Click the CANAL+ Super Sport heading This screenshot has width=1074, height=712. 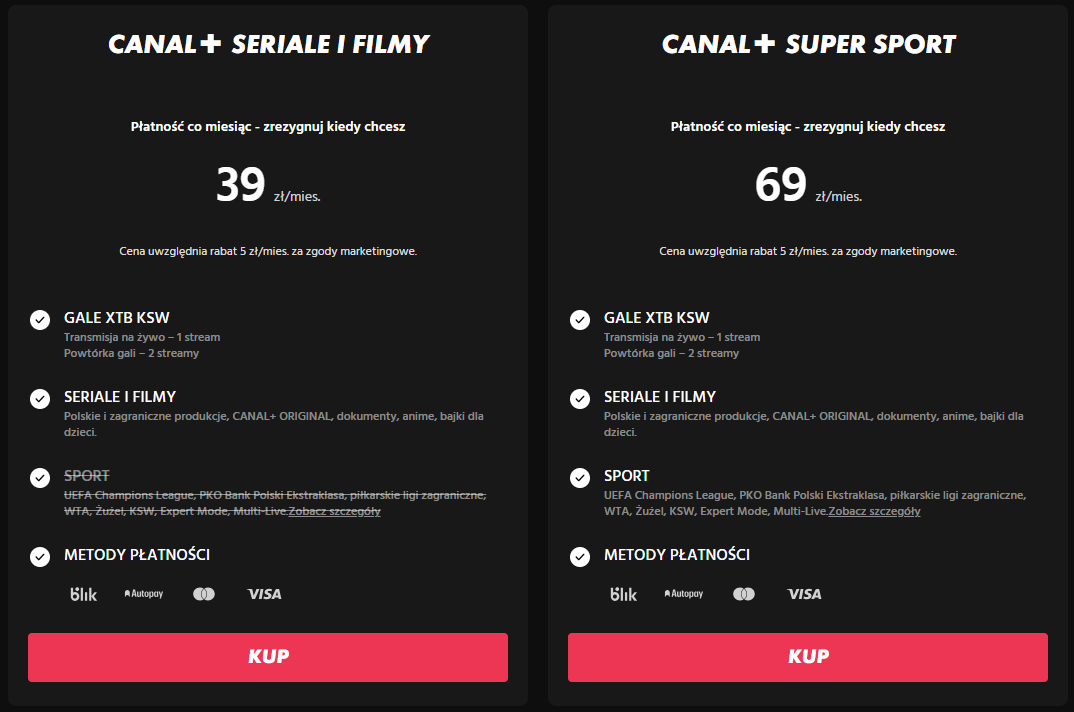pyautogui.click(x=808, y=44)
